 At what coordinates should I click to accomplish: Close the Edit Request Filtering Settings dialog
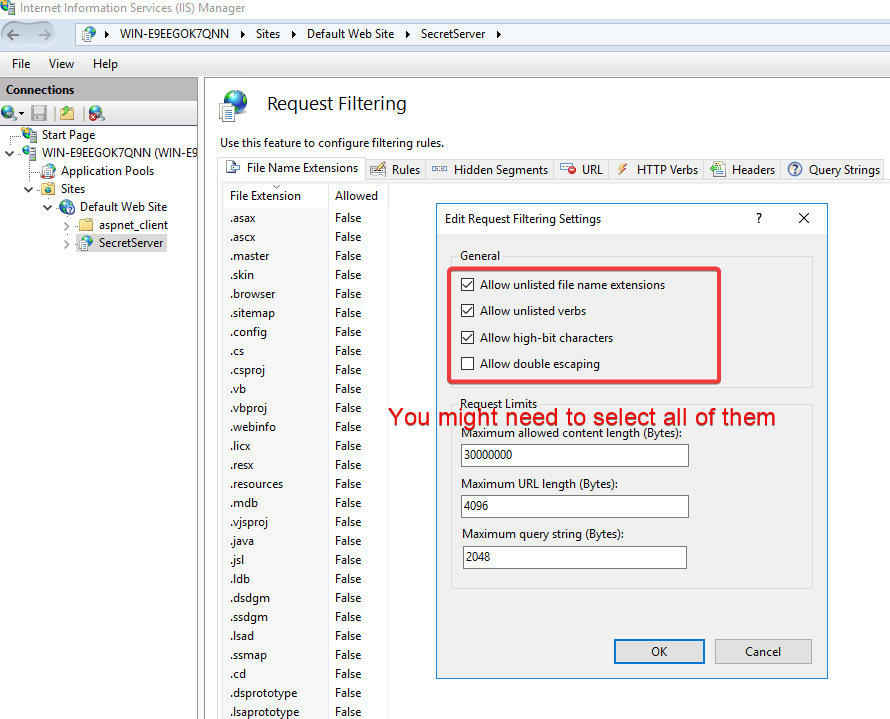[804, 218]
